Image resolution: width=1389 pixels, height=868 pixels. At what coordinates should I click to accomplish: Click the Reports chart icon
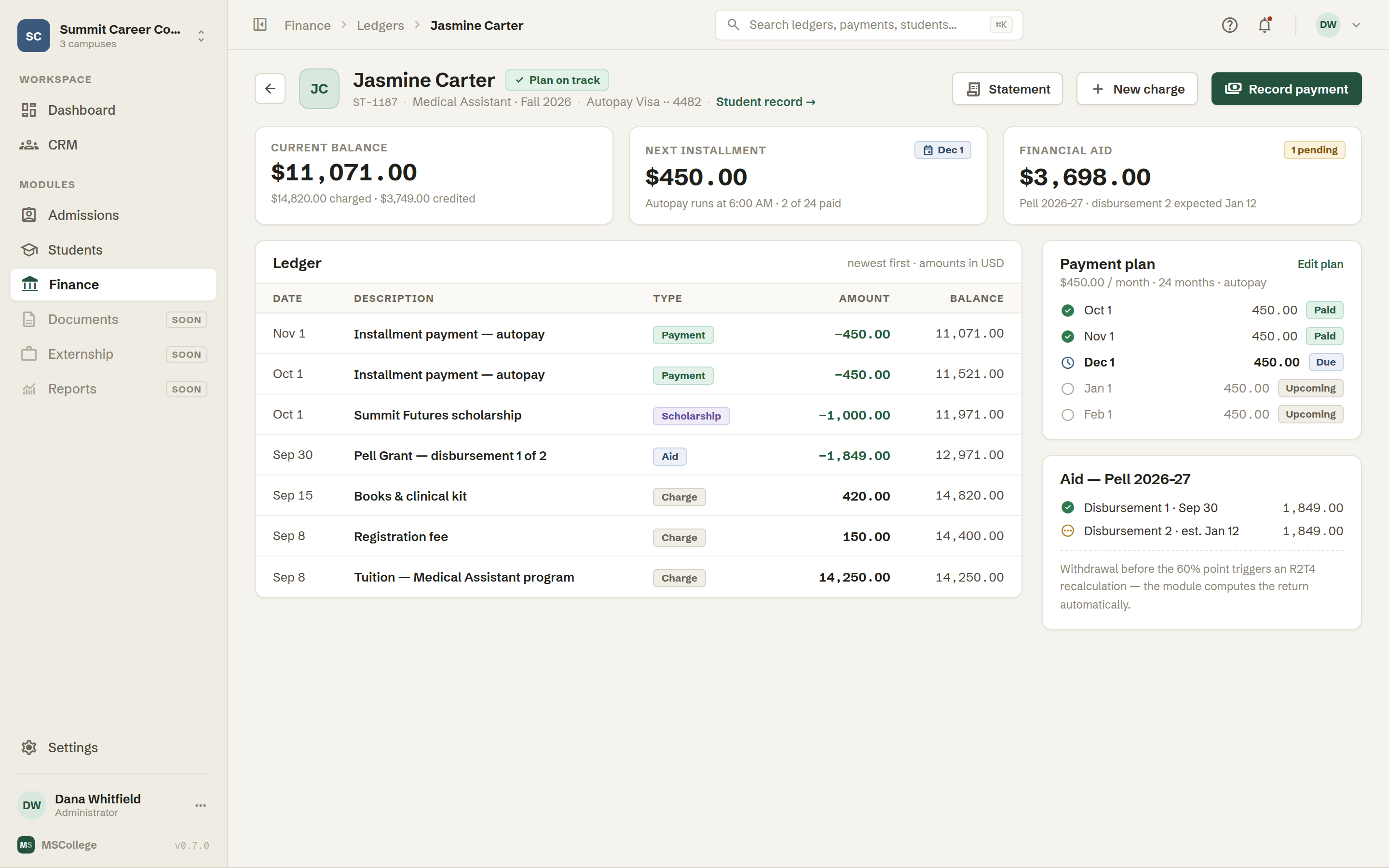click(29, 389)
